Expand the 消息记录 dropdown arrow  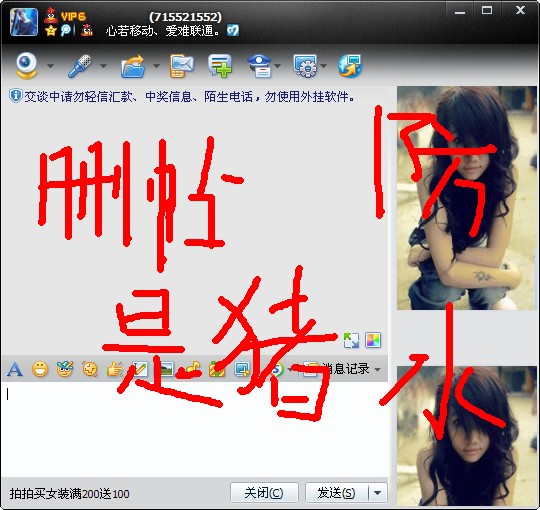[378, 370]
